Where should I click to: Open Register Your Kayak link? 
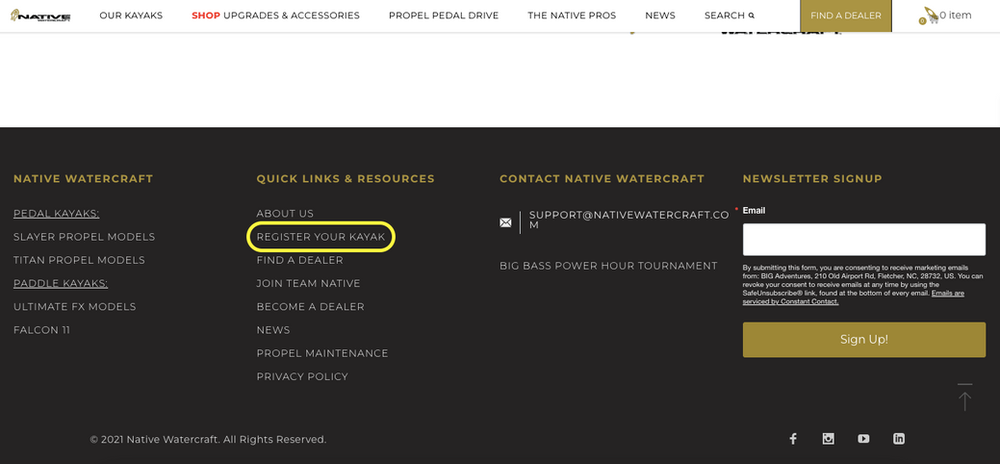point(321,237)
